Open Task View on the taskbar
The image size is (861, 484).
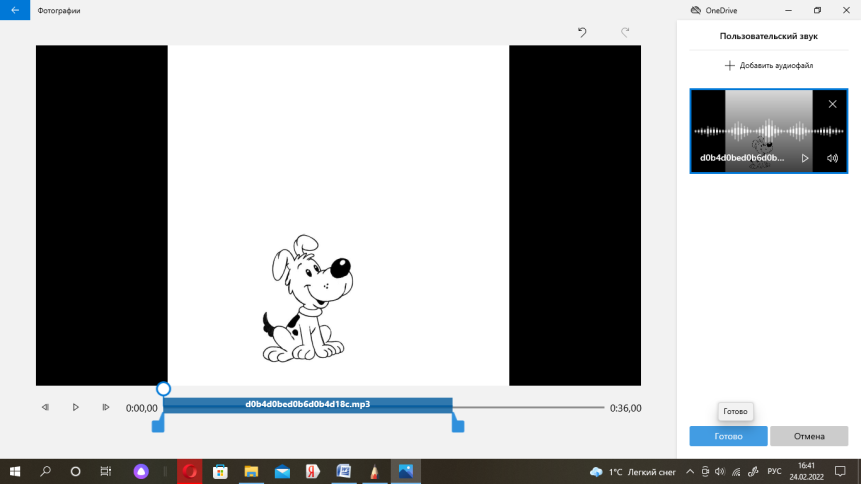click(x=105, y=471)
